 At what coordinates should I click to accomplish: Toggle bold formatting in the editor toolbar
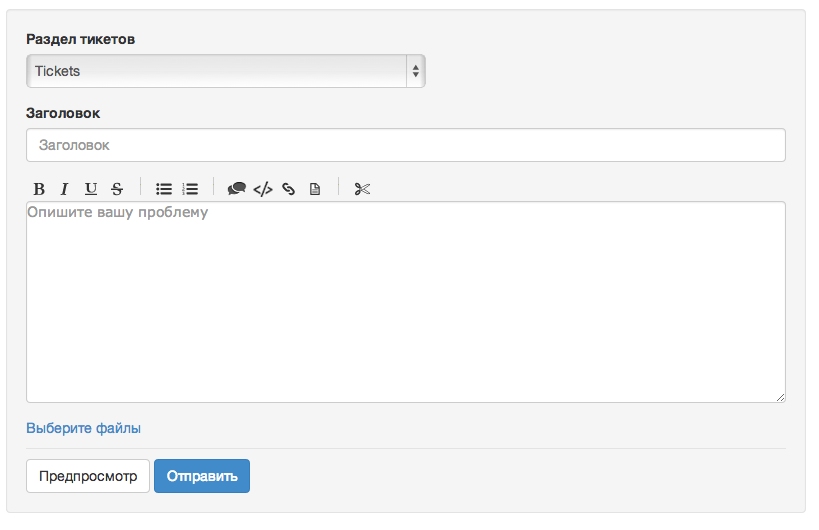click(39, 188)
